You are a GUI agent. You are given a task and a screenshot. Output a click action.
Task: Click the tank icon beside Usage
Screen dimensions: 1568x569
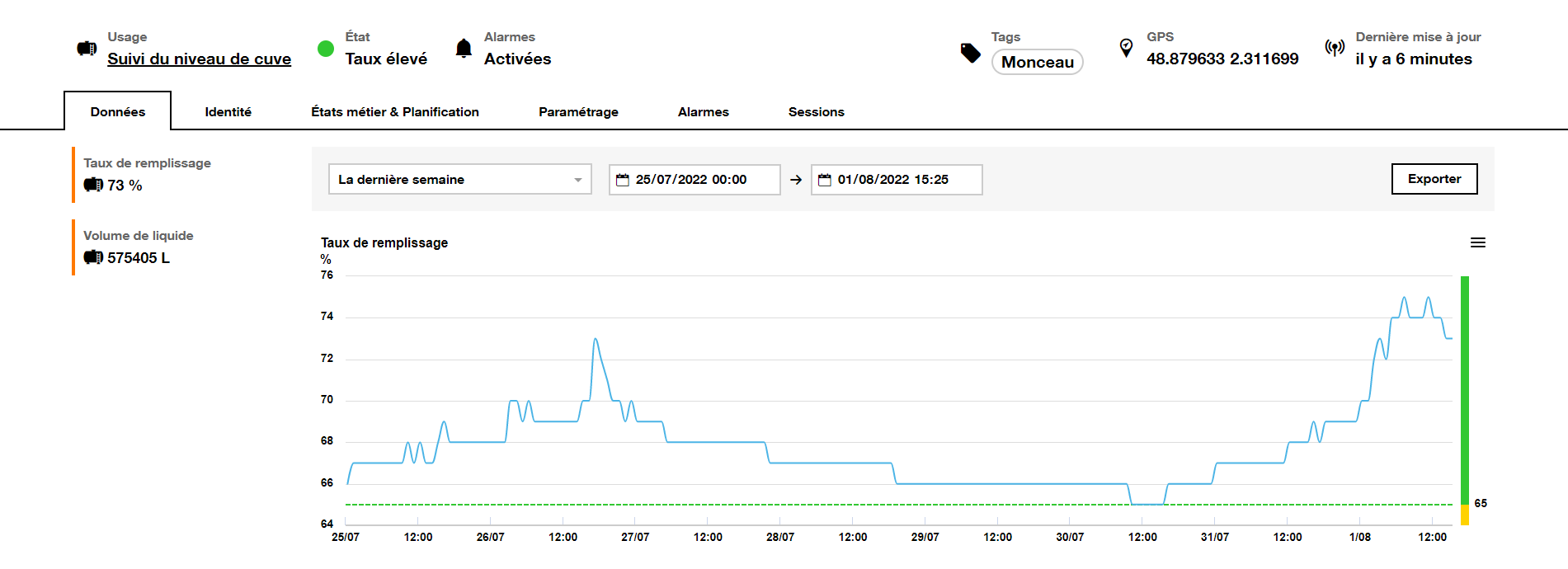87,49
